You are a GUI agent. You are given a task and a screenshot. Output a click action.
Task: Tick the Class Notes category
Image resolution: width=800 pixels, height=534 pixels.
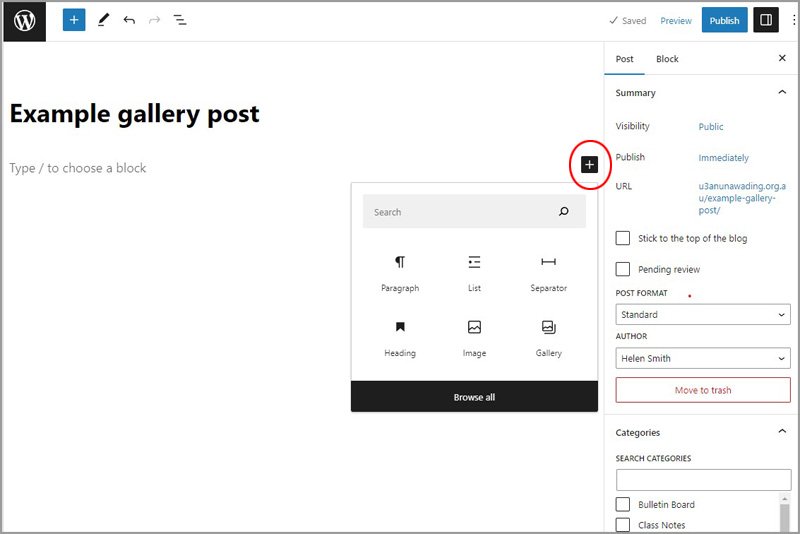click(622, 525)
